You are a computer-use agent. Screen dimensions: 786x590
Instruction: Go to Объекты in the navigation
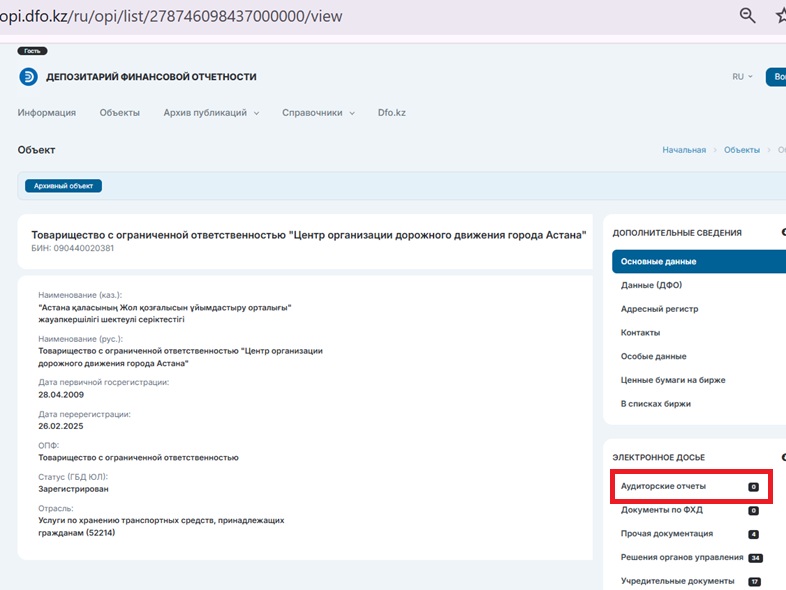point(120,113)
